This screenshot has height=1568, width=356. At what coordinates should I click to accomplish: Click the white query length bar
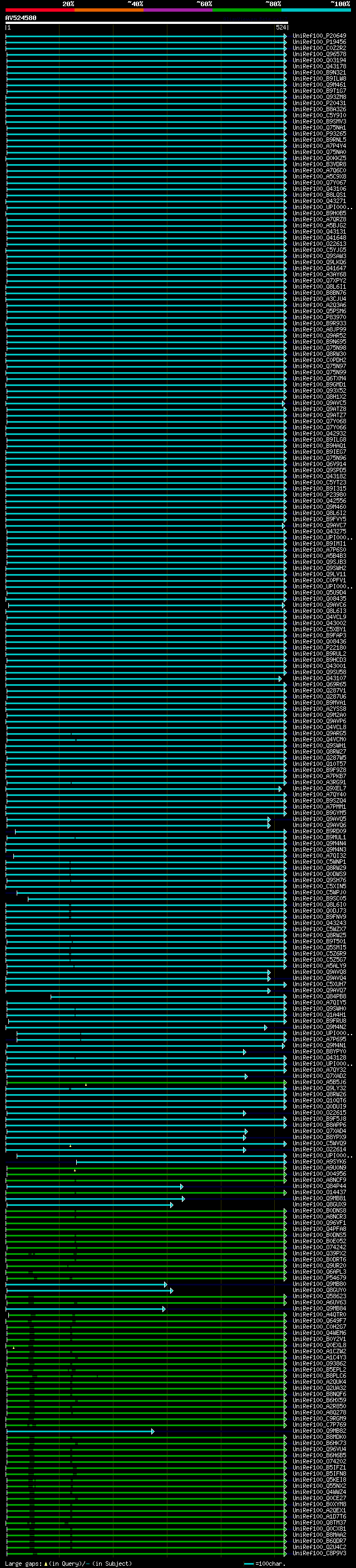tap(147, 23)
